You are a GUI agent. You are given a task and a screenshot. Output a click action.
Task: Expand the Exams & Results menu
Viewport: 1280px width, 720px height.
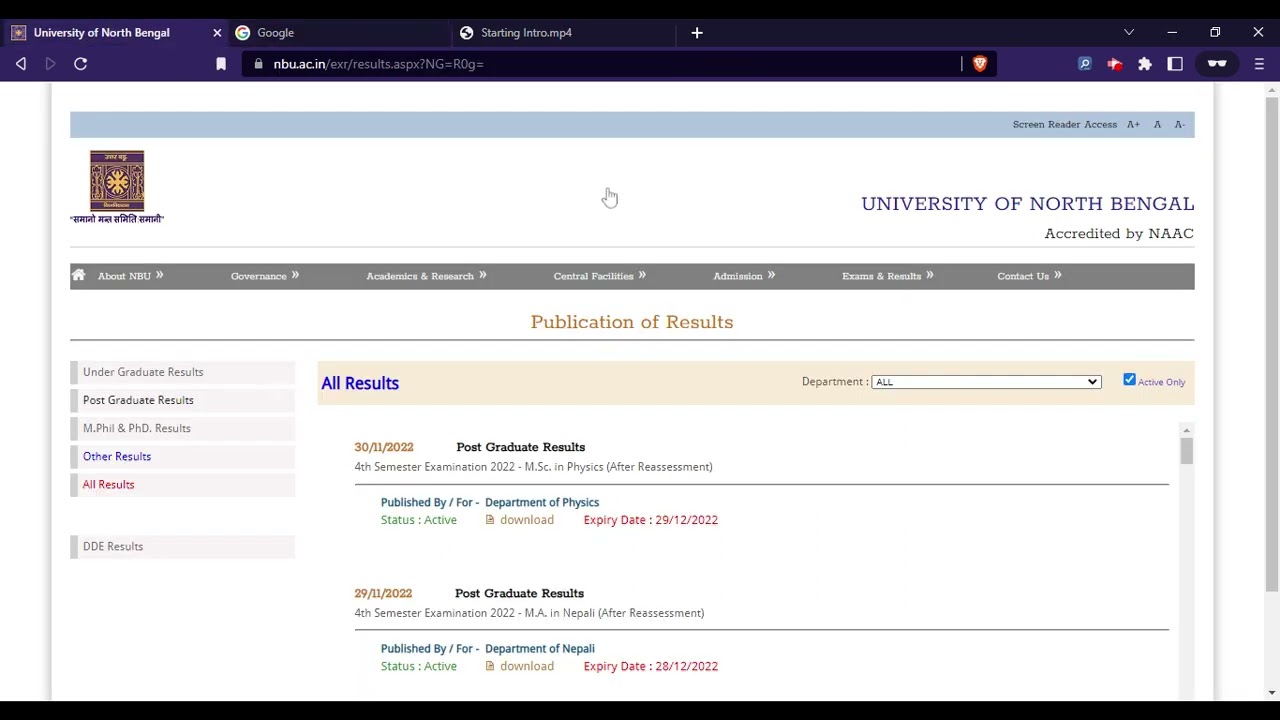pyautogui.click(x=888, y=276)
